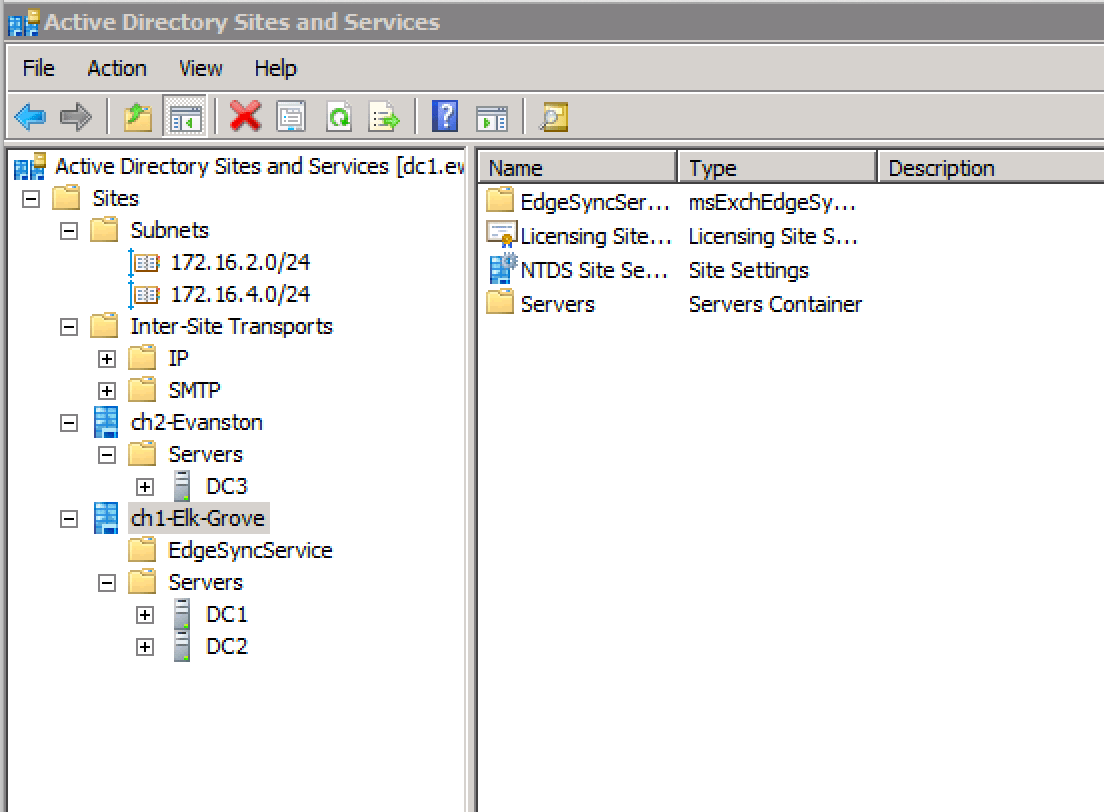Sort by the Type column header

pos(777,168)
